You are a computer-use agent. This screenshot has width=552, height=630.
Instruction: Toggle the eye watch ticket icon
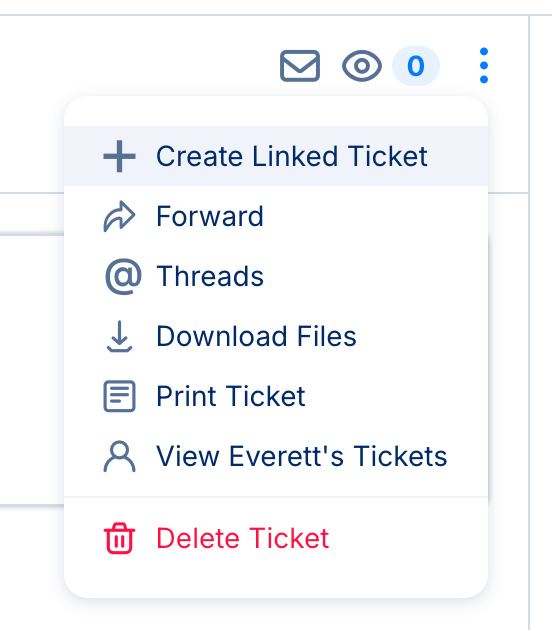coord(362,66)
